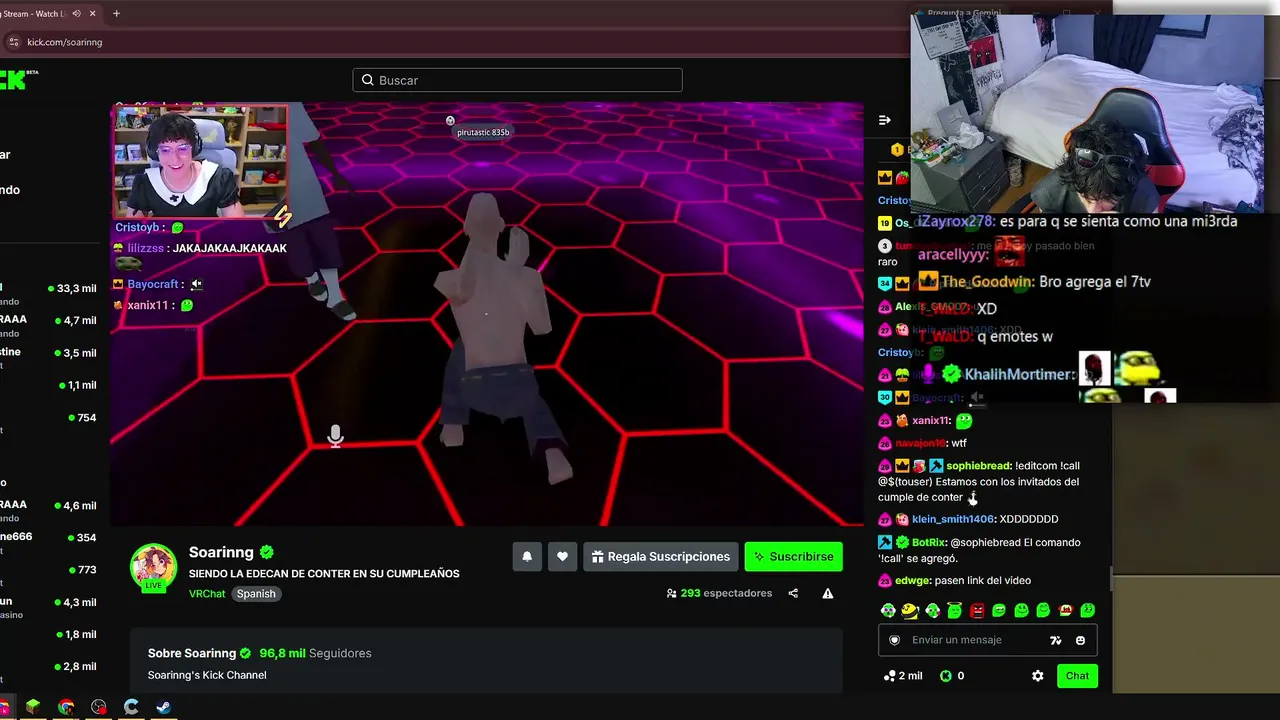
Task: Open the VRChat category link
Action: pyautogui.click(x=208, y=593)
